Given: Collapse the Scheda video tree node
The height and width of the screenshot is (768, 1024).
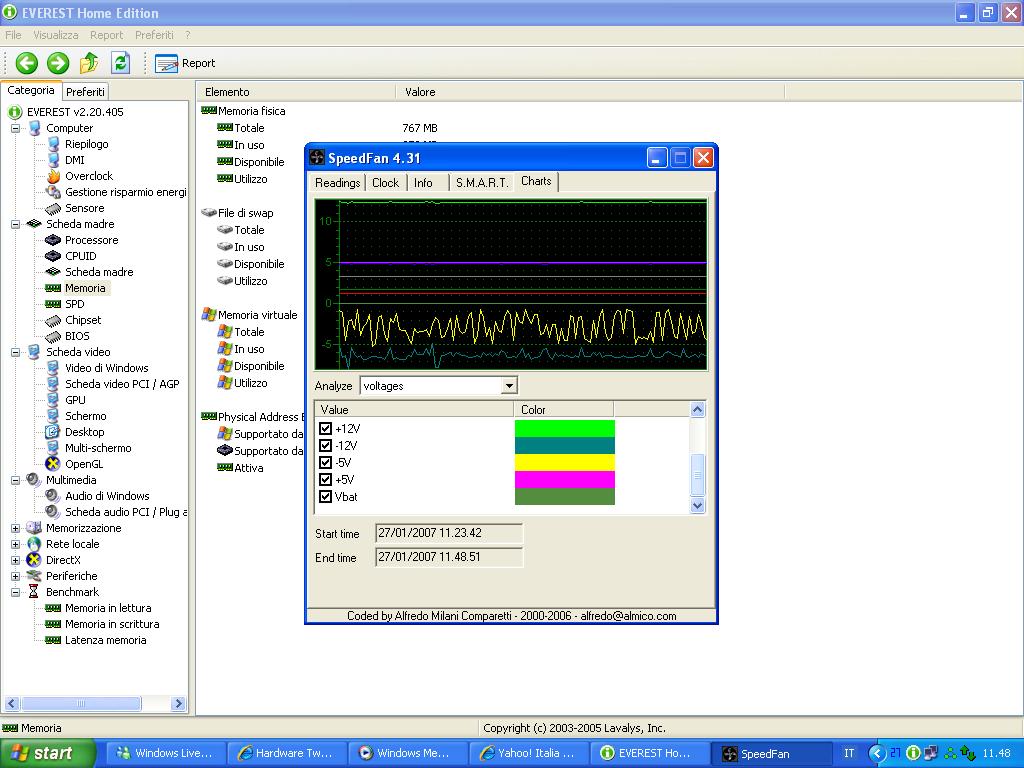Looking at the screenshot, I should (15, 352).
